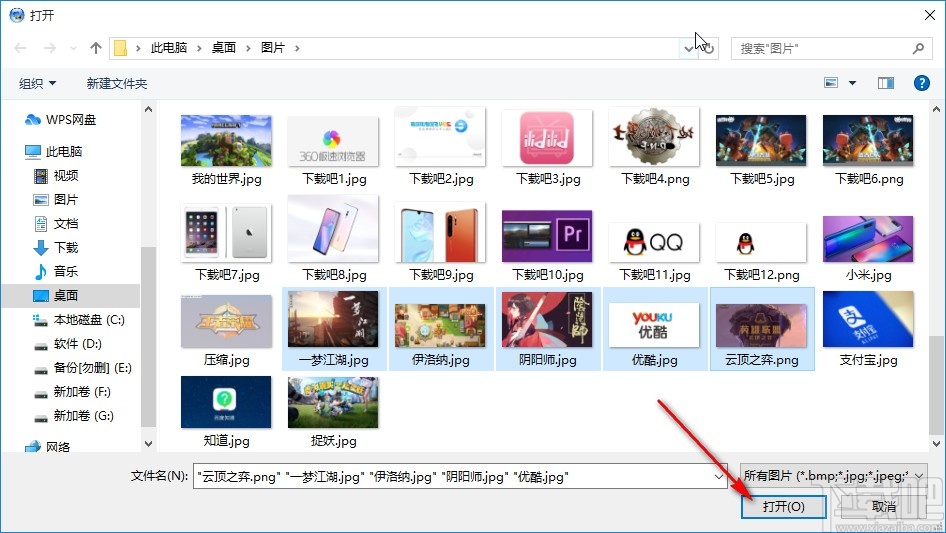946x533 pixels.
Task: Click the 取消 cancel button
Action: (x=884, y=506)
